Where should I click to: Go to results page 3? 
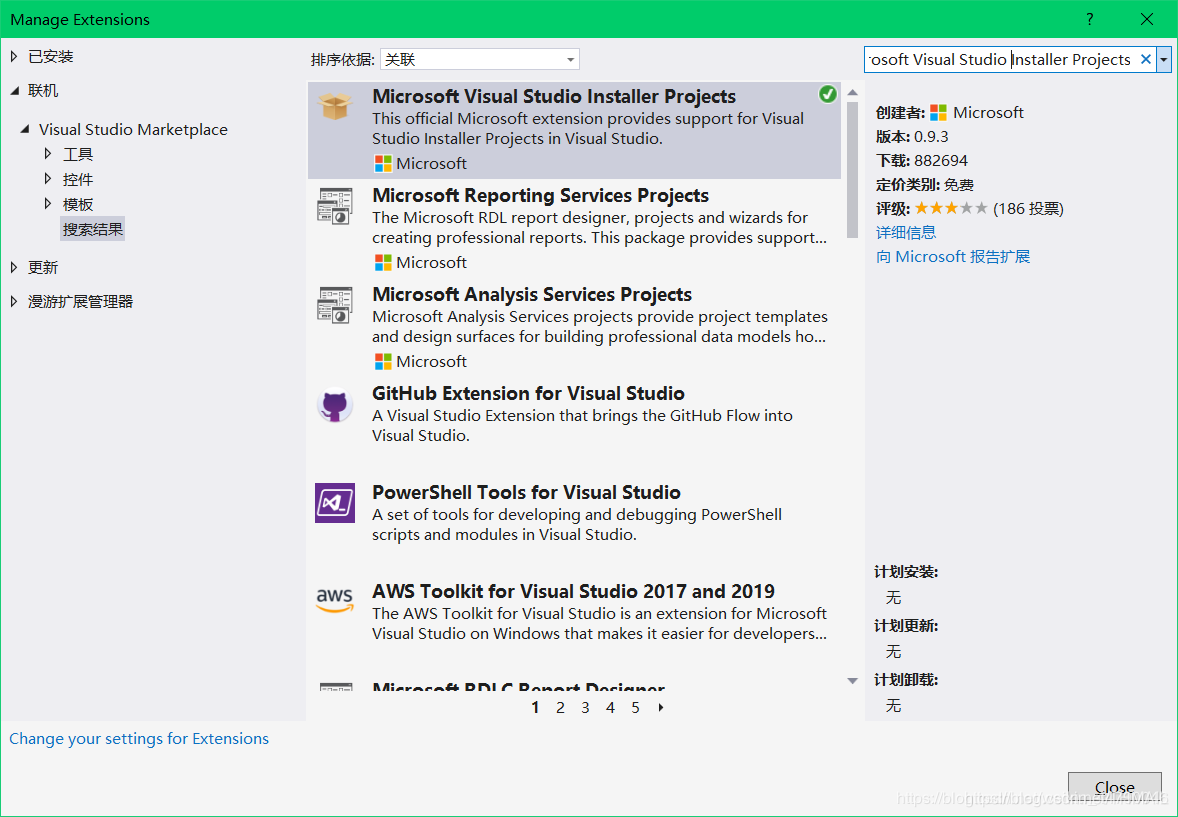click(585, 707)
